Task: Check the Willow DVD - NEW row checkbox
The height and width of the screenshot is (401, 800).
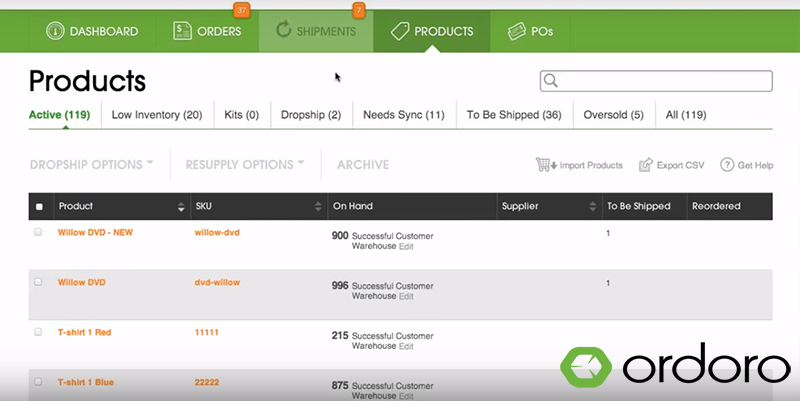Action: (x=39, y=232)
